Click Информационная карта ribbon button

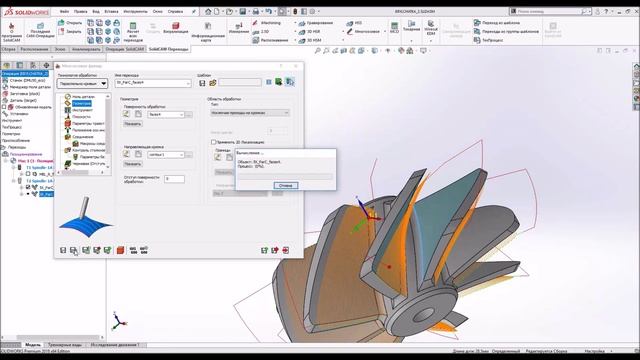coord(208,32)
